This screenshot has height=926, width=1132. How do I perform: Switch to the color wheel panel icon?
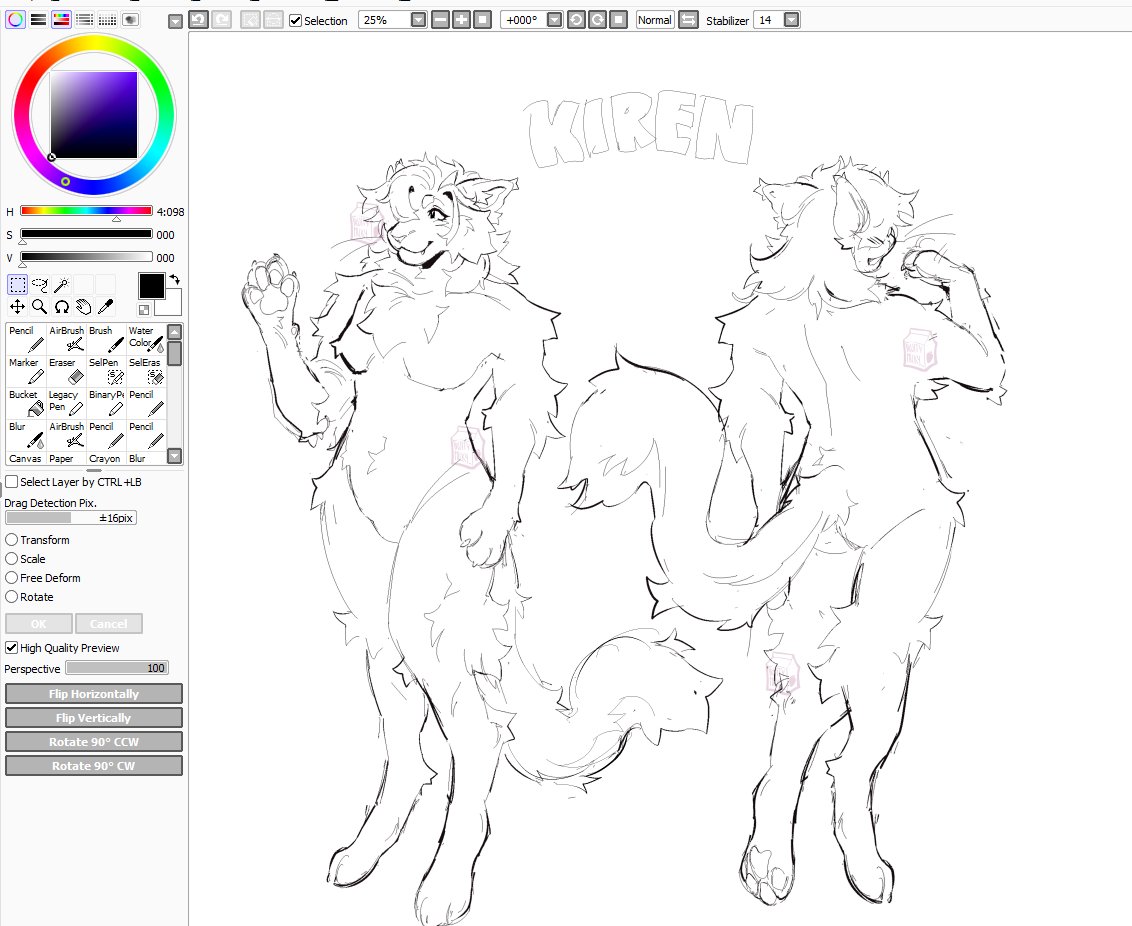[17, 19]
